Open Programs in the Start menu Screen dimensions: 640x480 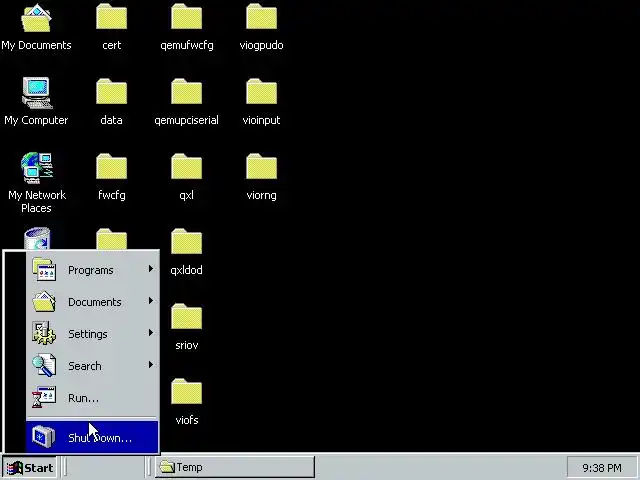coord(92,270)
